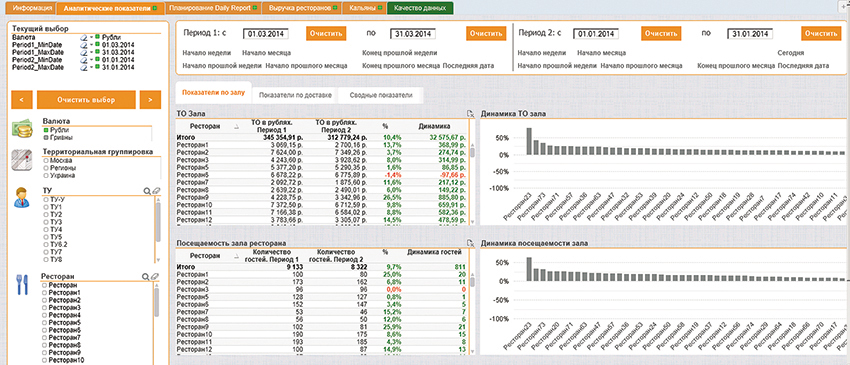Viewport: 850px width, 365px height.
Task: Click the Период 1 start date field 01.03.2014
Action: click(x=266, y=34)
